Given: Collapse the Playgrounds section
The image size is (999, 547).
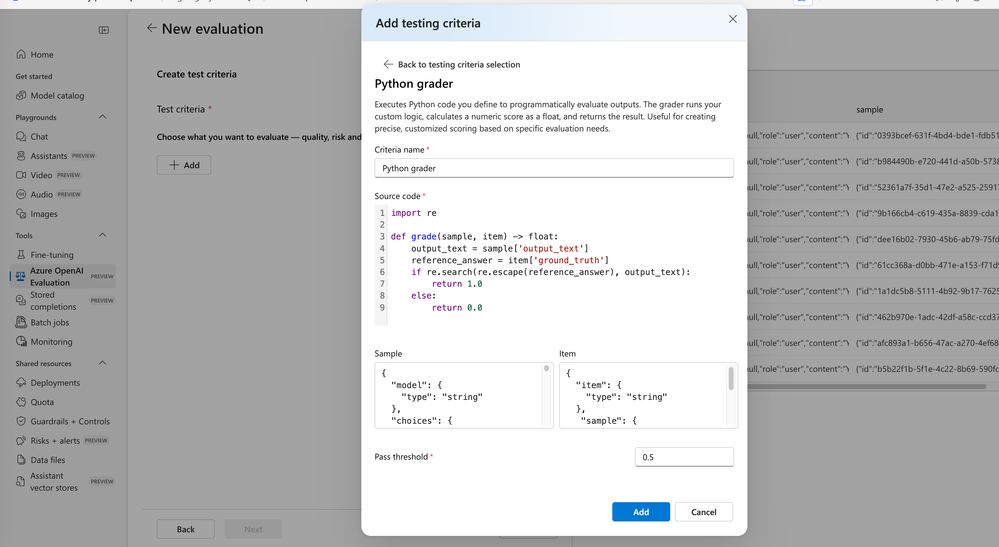Looking at the screenshot, I should [103, 117].
